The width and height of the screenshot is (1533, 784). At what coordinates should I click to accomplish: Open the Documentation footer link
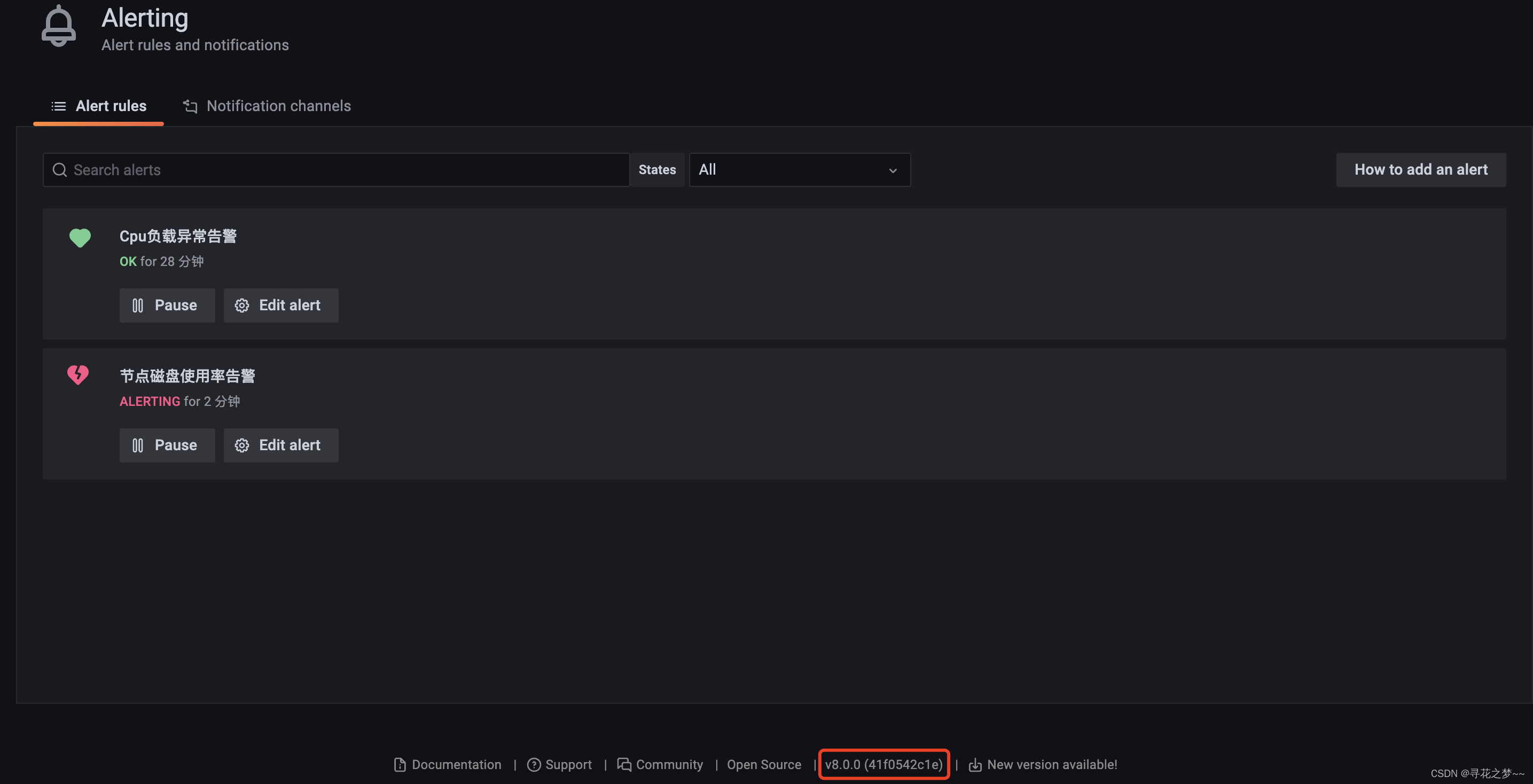(448, 765)
